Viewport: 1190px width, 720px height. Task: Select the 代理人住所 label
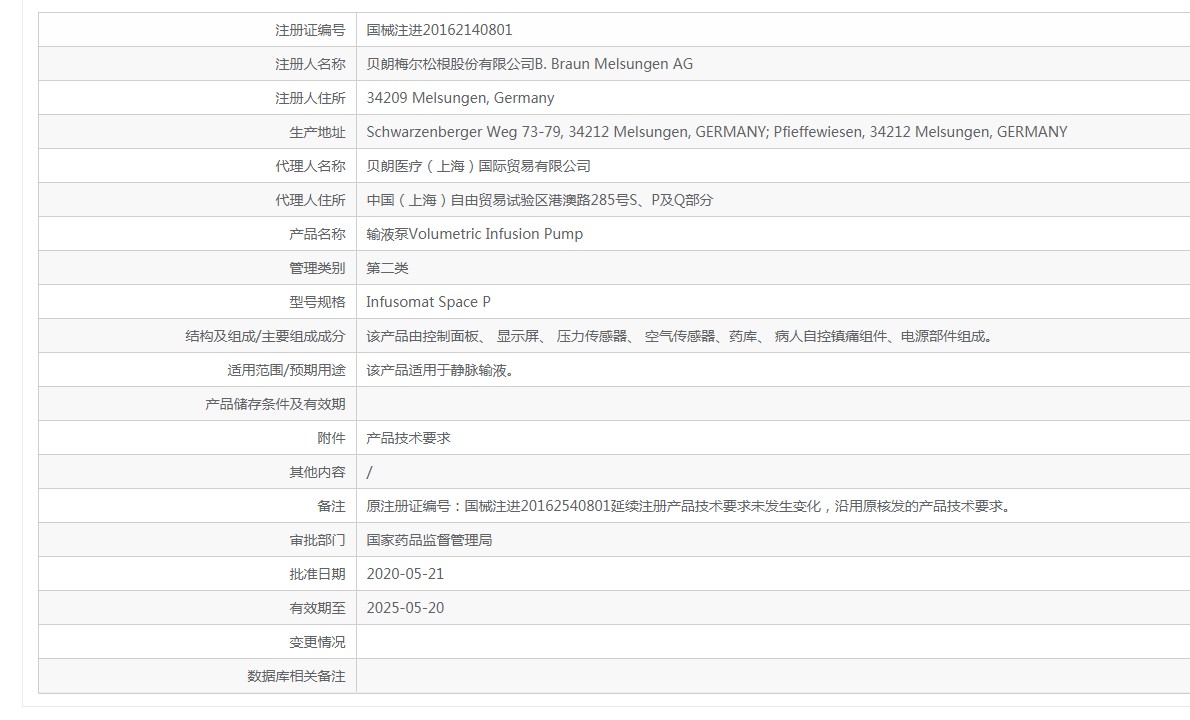coord(310,200)
